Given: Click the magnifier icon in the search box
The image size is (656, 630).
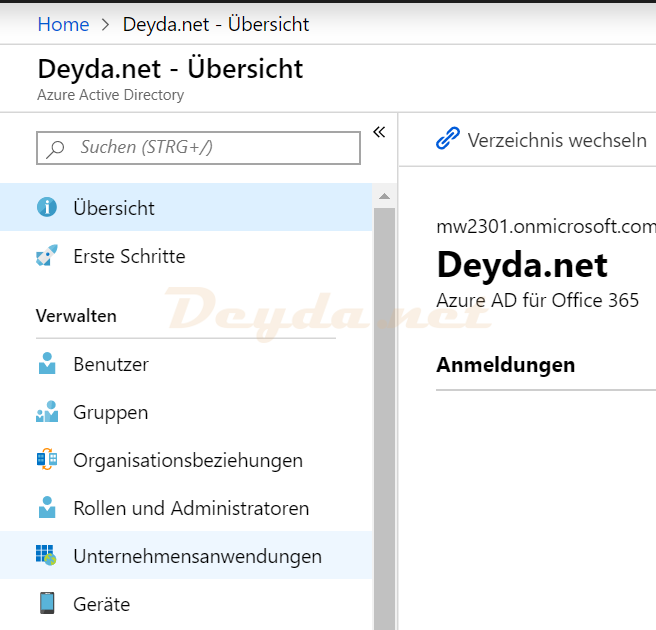Looking at the screenshot, I should (56, 148).
